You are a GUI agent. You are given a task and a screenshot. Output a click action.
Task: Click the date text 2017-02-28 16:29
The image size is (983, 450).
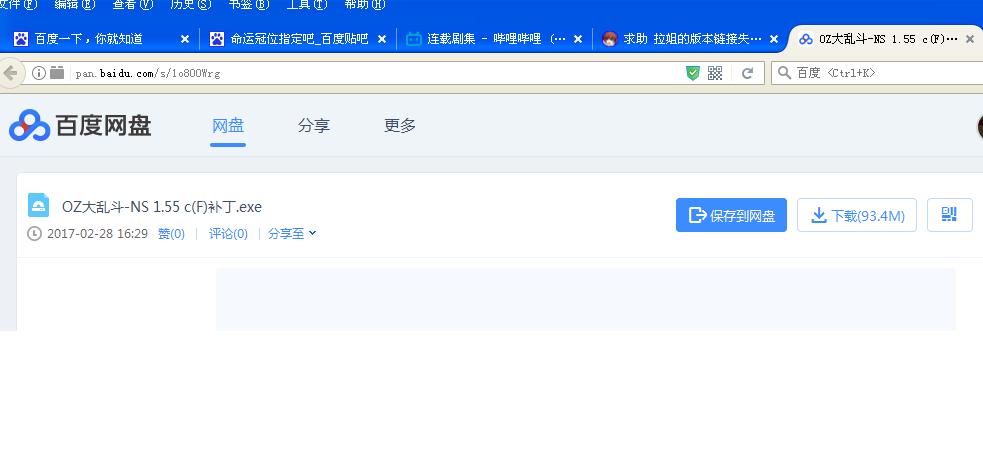tap(97, 234)
